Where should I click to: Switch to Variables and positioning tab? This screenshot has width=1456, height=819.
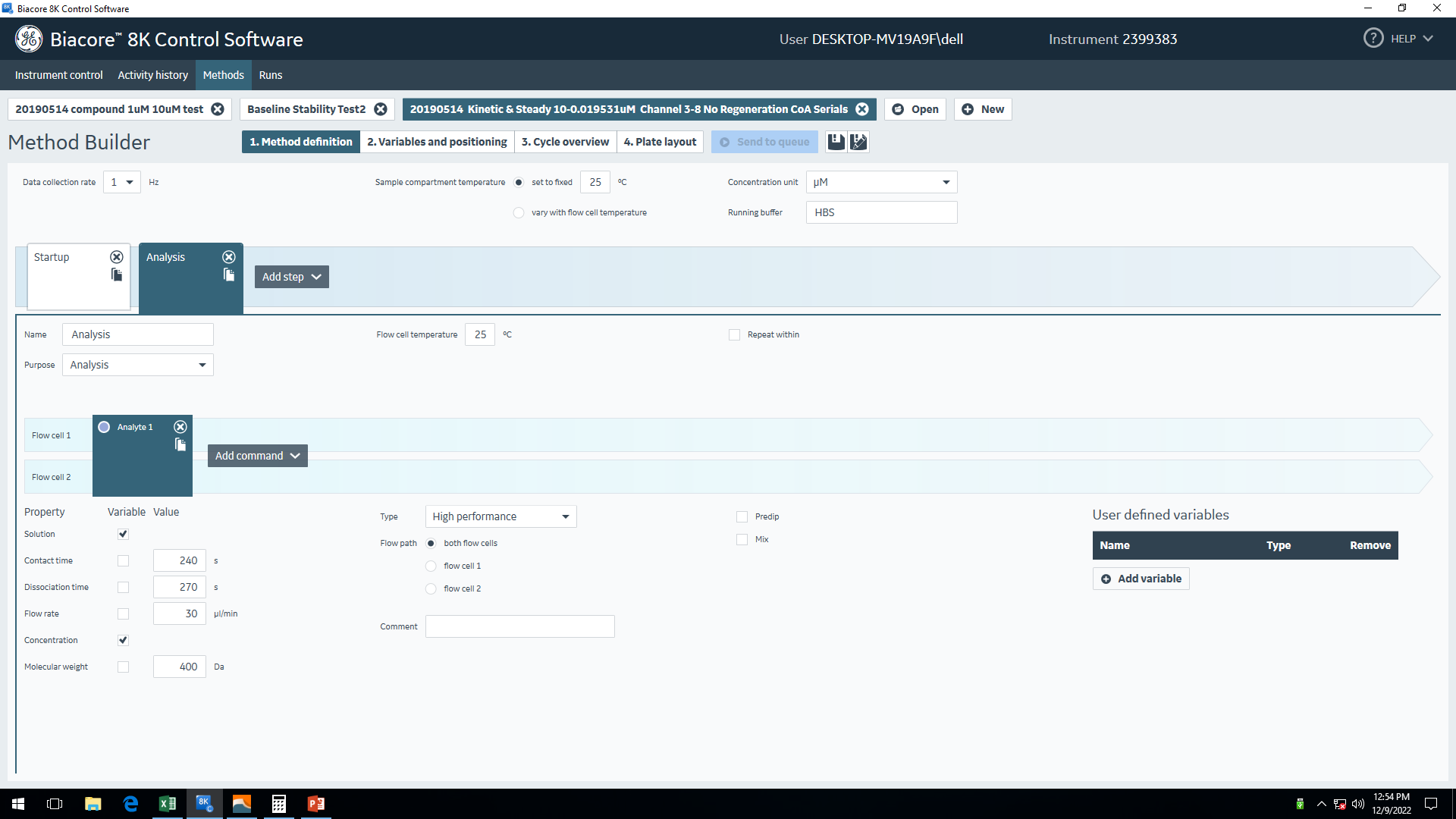437,142
